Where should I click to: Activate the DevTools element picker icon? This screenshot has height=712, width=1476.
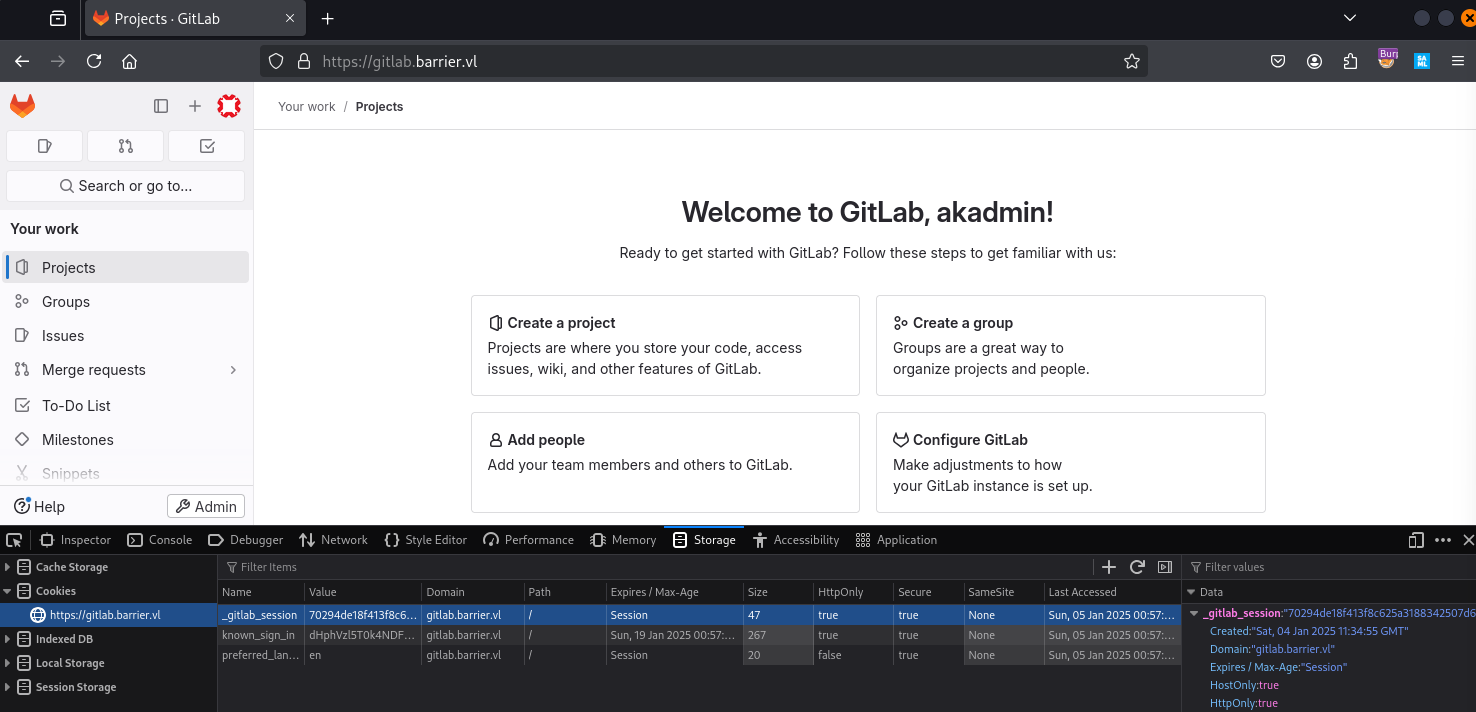pyautogui.click(x=14, y=540)
